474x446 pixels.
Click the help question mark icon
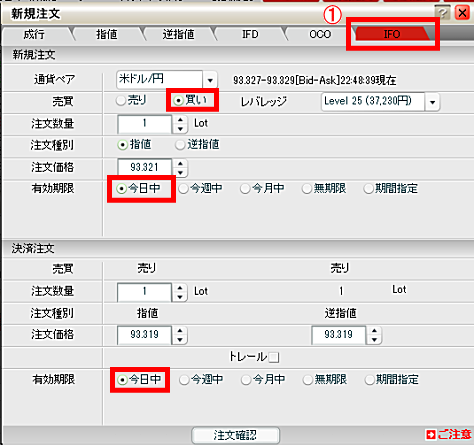442,13
